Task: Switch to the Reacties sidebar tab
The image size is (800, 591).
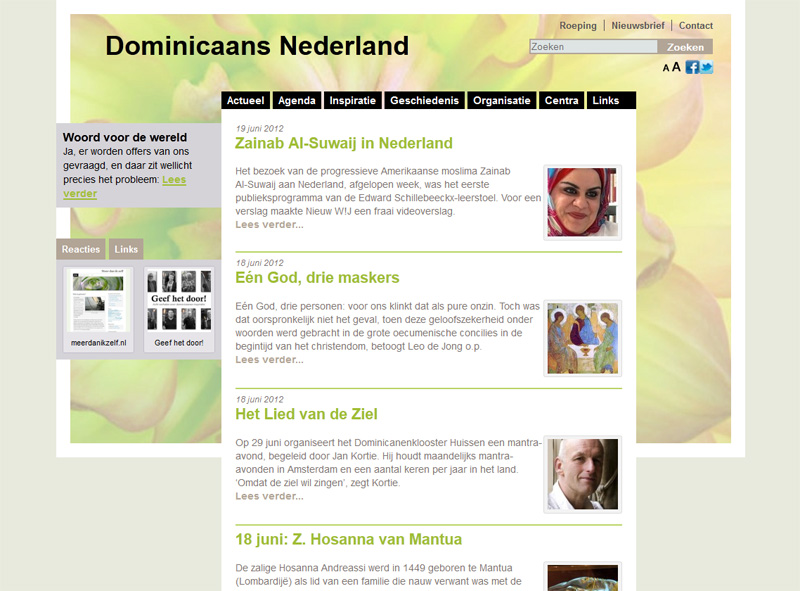Action: tap(81, 249)
